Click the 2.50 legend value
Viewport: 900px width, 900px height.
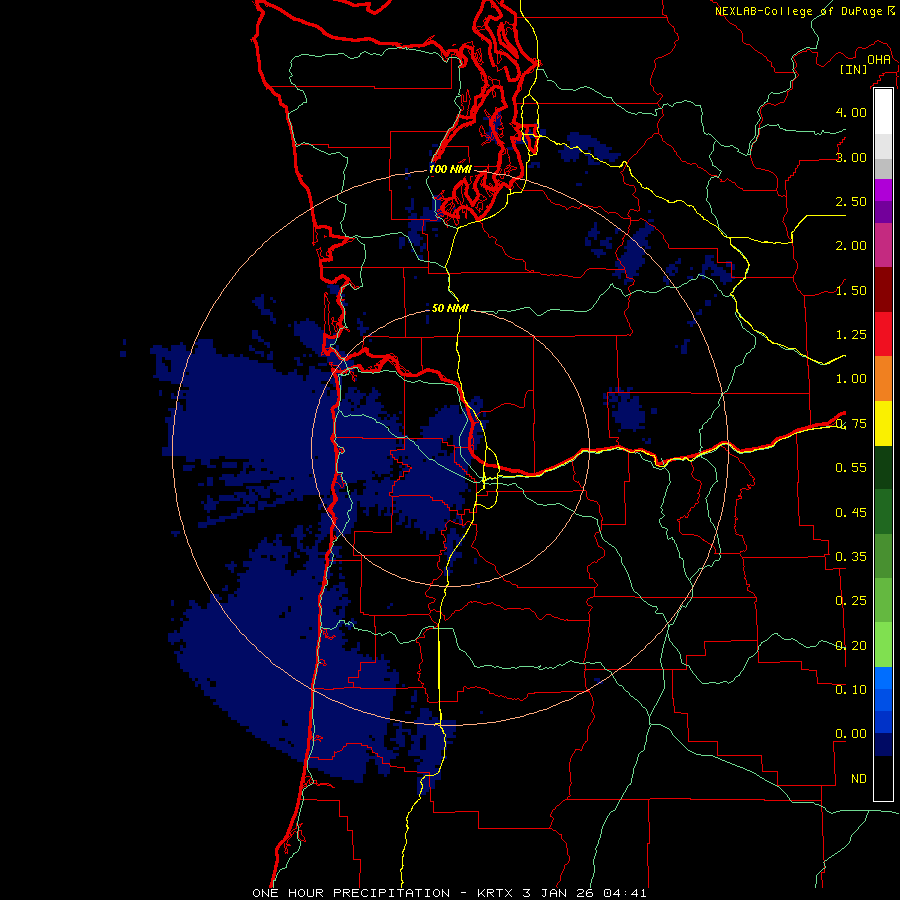pos(851,201)
